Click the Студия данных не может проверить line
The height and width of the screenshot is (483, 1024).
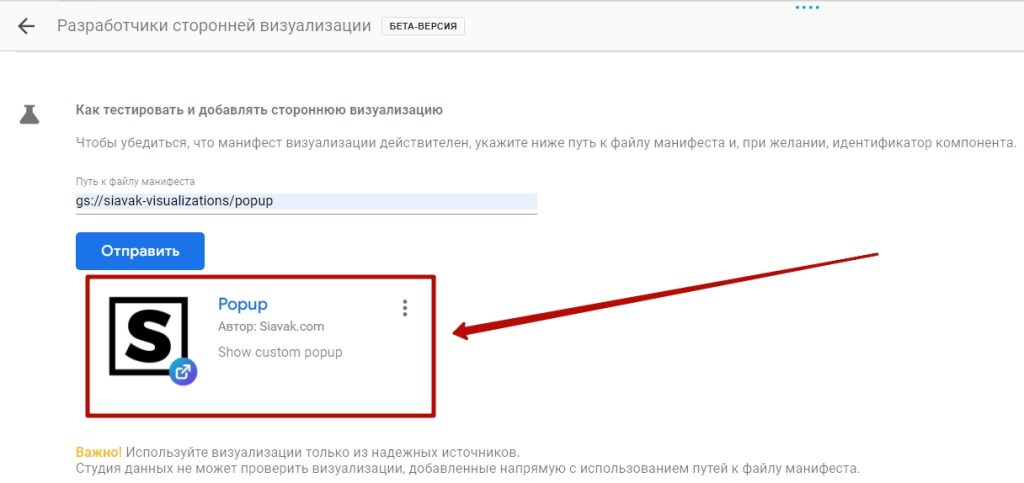click(x=467, y=468)
